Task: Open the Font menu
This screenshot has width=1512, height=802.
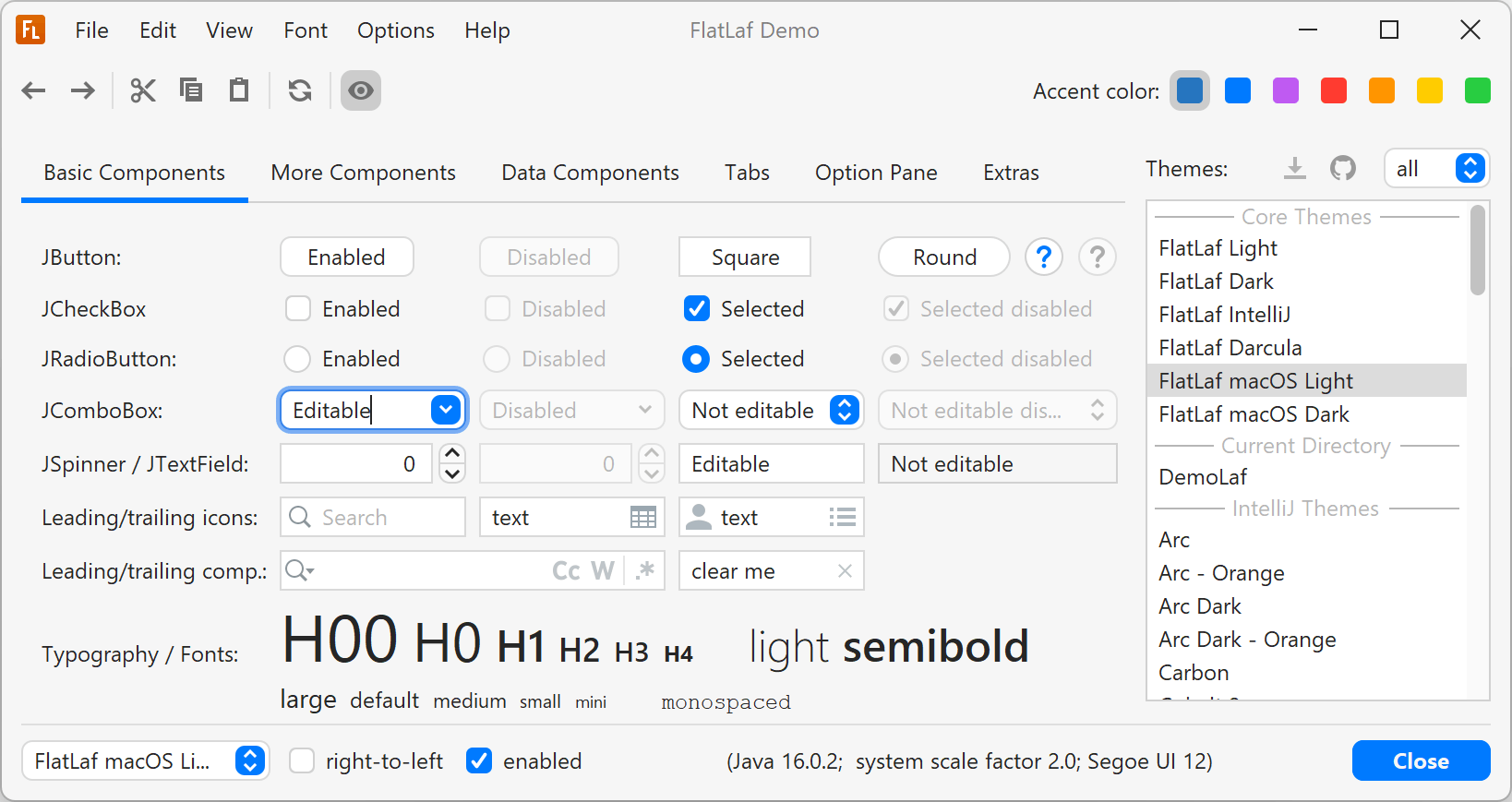Action: click(306, 30)
